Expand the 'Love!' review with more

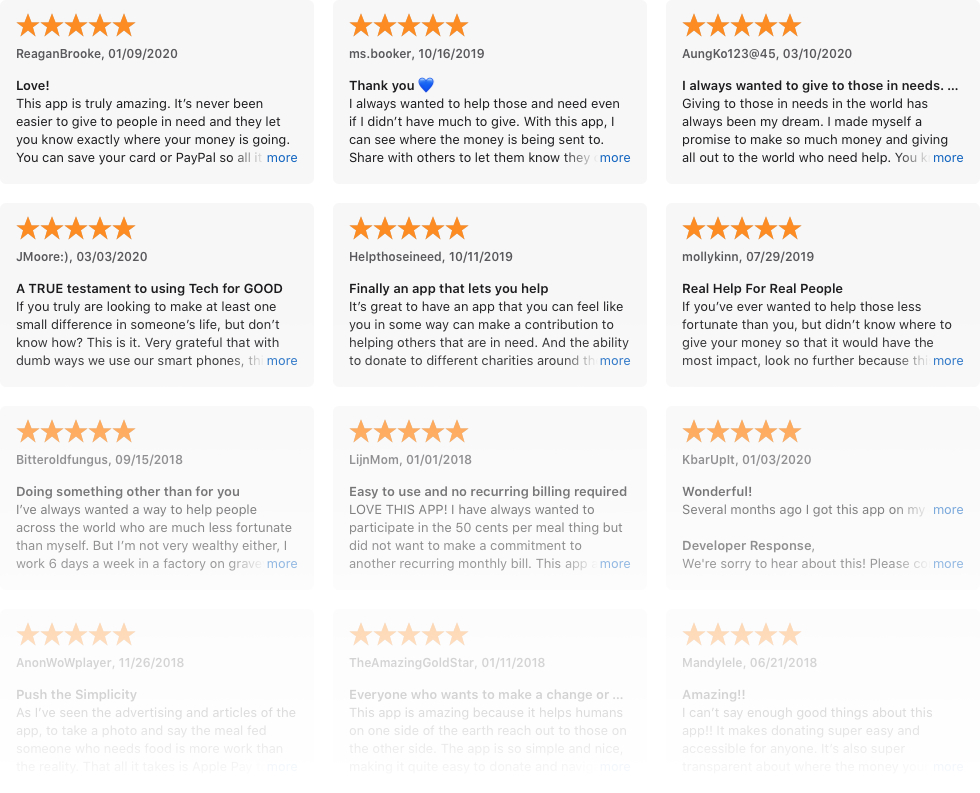(282, 157)
